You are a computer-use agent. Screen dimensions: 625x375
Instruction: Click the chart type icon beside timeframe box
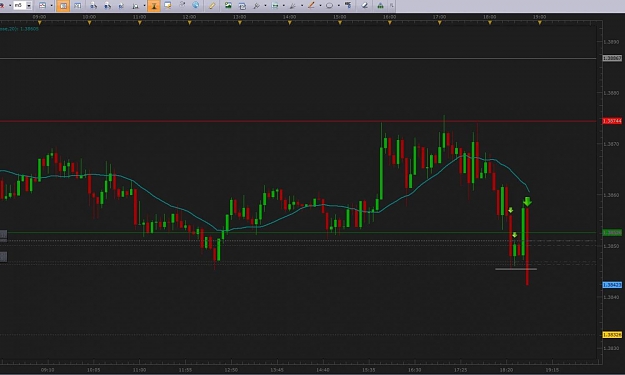pyautogui.click(x=43, y=6)
